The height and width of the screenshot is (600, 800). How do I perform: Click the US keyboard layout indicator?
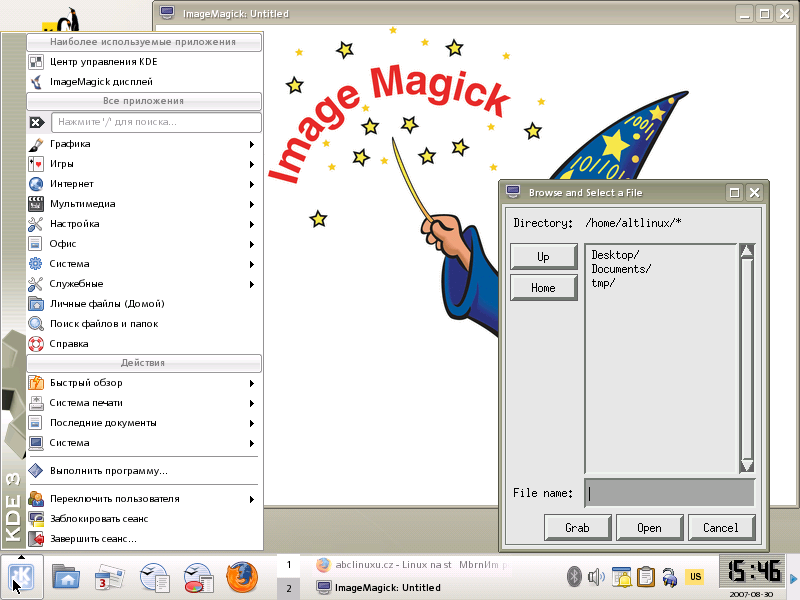coord(695,577)
